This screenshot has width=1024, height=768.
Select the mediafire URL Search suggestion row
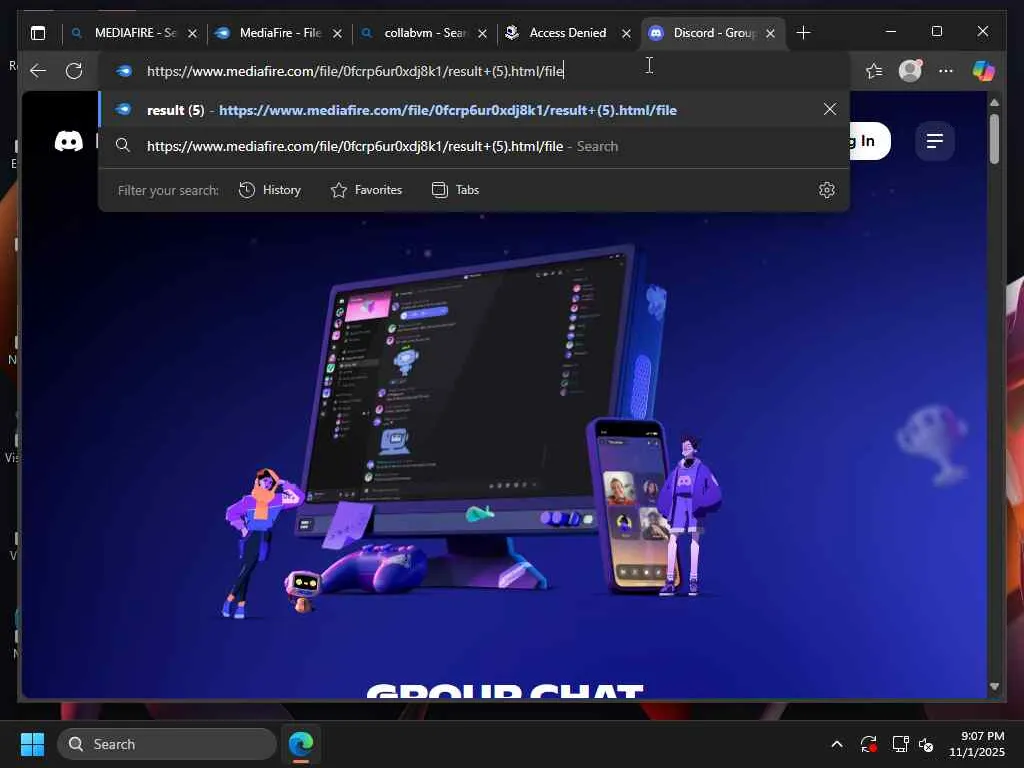coord(474,146)
